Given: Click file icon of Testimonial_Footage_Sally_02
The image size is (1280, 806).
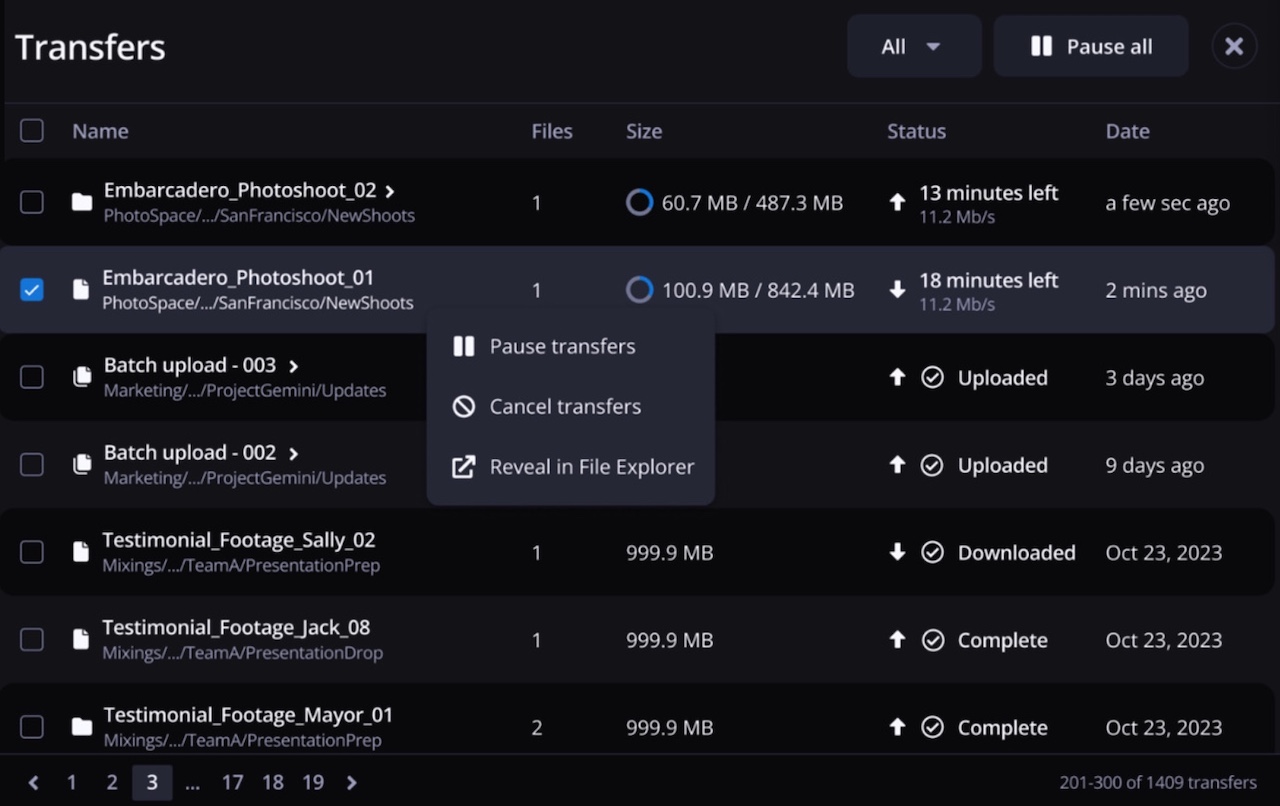Looking at the screenshot, I should [x=81, y=552].
